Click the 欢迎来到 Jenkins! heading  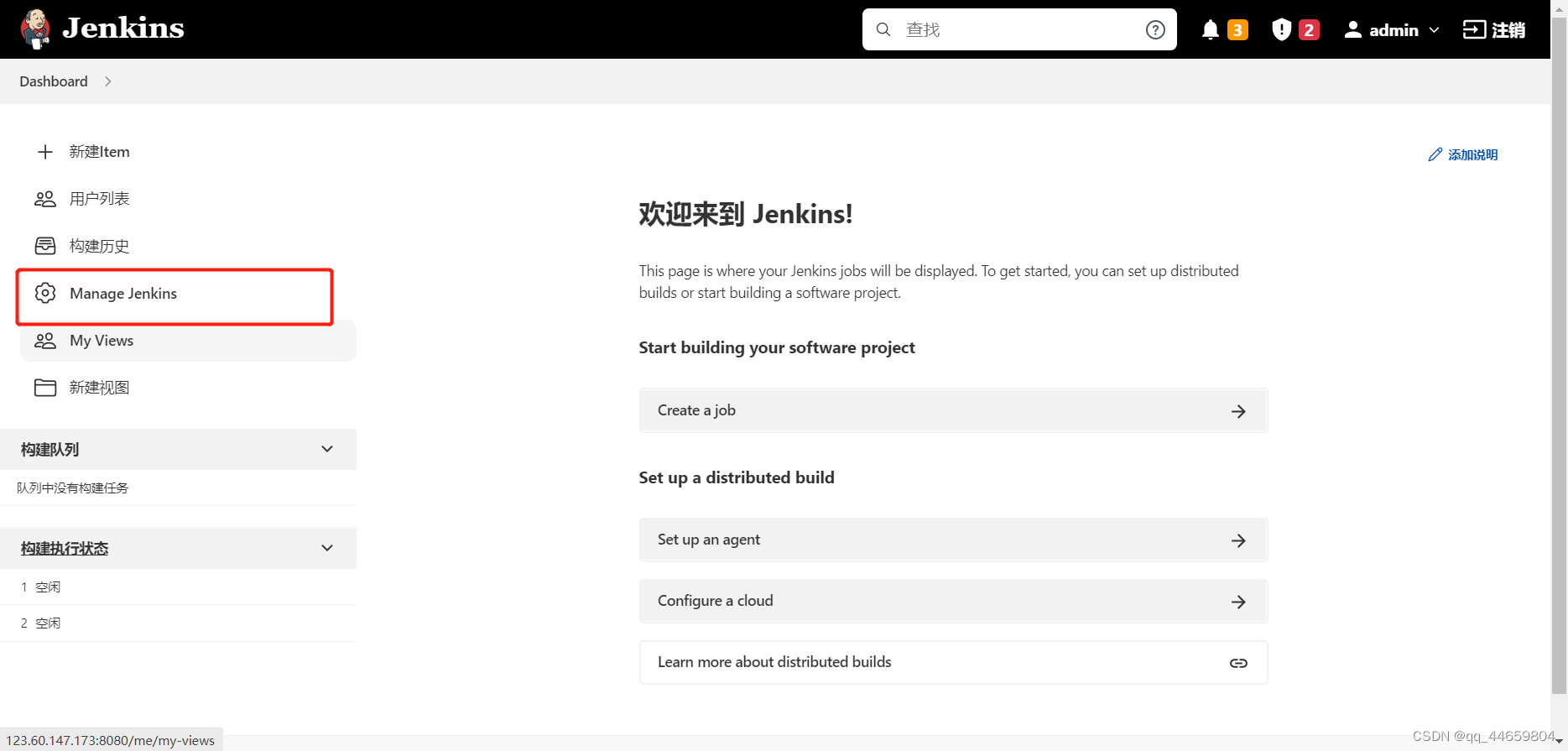coord(746,214)
